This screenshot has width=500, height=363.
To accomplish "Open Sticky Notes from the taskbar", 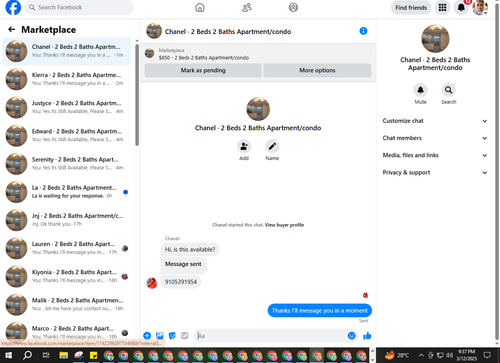I will [x=93, y=355].
